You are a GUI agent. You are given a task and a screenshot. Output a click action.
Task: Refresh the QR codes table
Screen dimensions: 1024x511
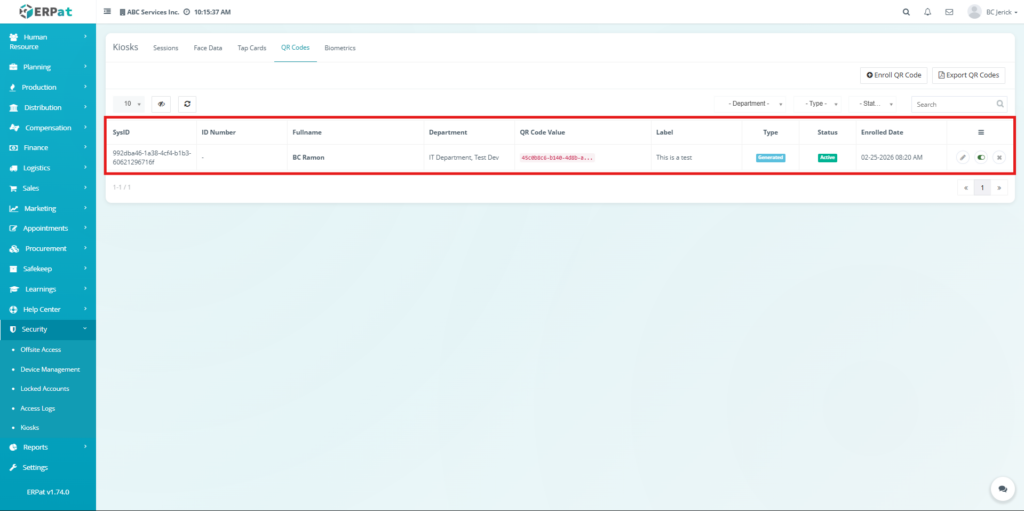(187, 103)
